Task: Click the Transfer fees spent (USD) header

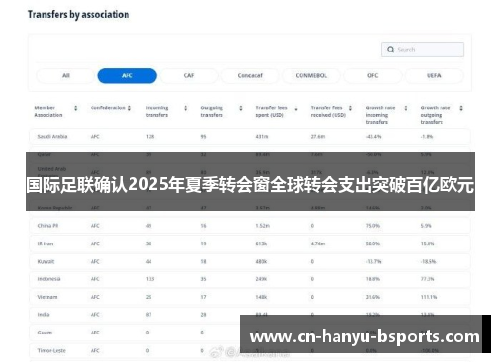Action: [x=271, y=111]
